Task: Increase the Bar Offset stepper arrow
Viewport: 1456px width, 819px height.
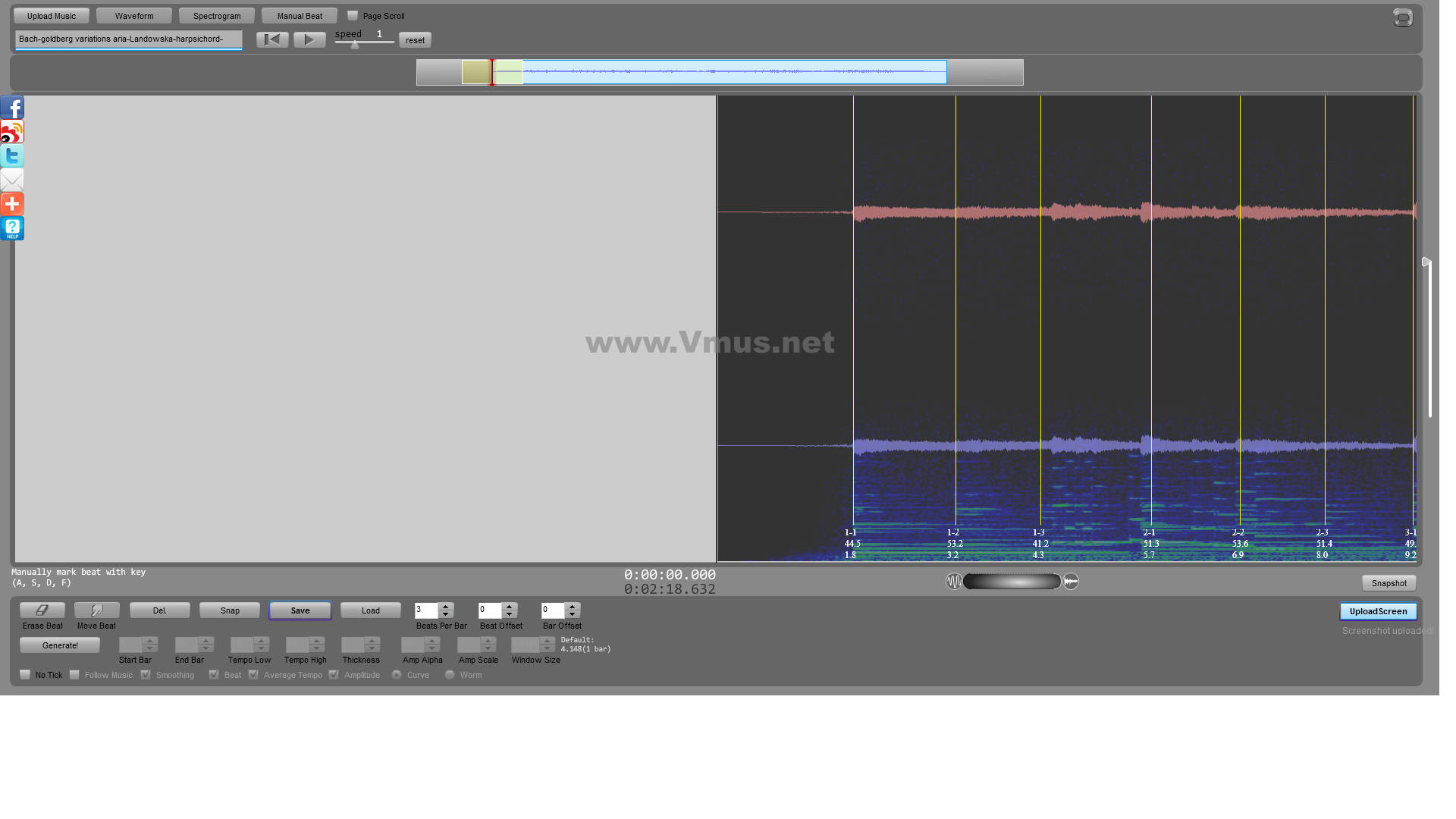Action: [x=573, y=606]
